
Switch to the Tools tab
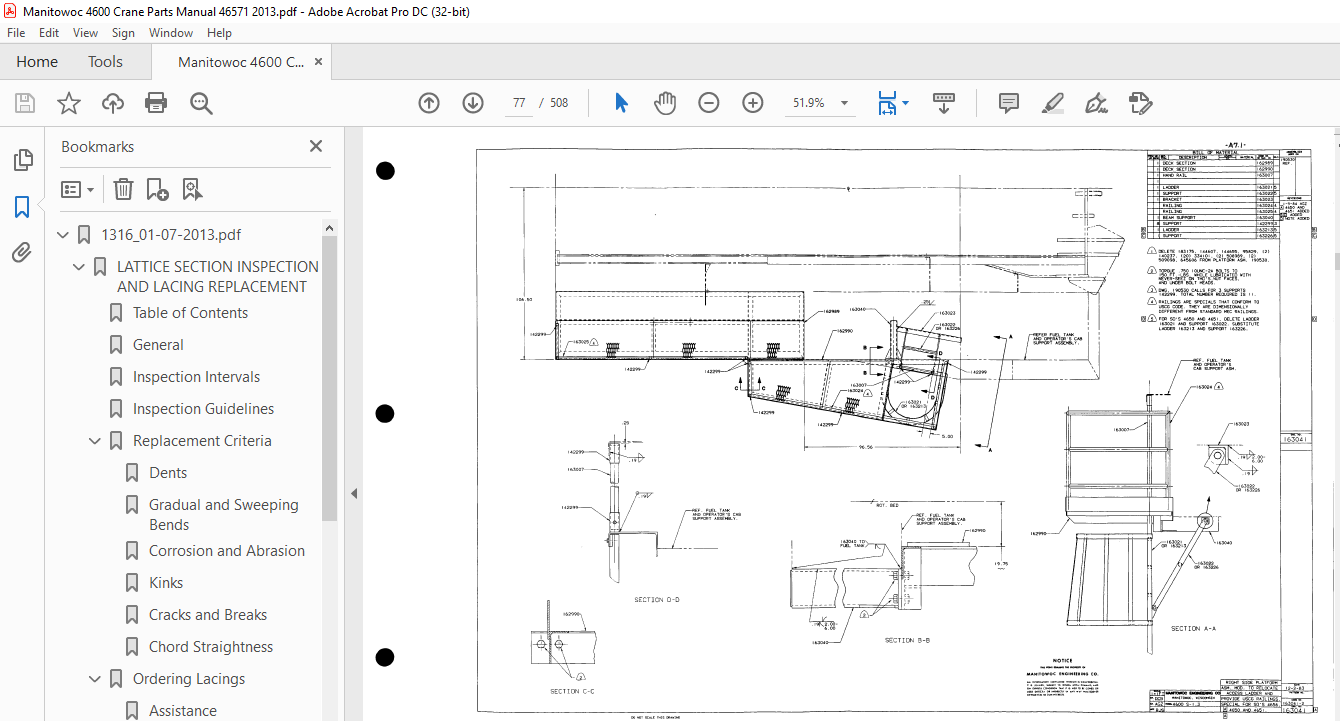tap(105, 62)
